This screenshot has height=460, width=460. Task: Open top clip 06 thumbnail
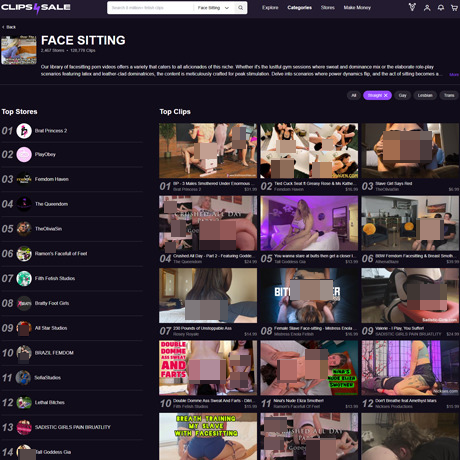[410, 223]
